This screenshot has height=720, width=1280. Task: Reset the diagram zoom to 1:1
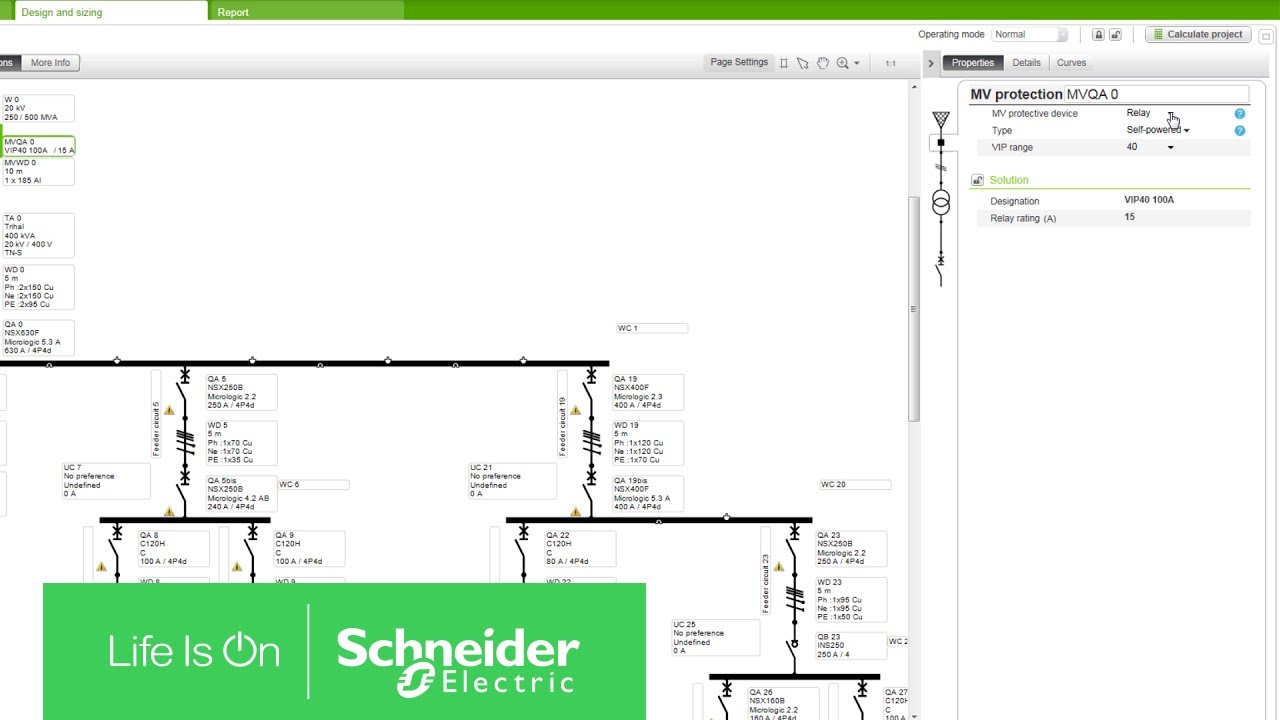tap(890, 63)
